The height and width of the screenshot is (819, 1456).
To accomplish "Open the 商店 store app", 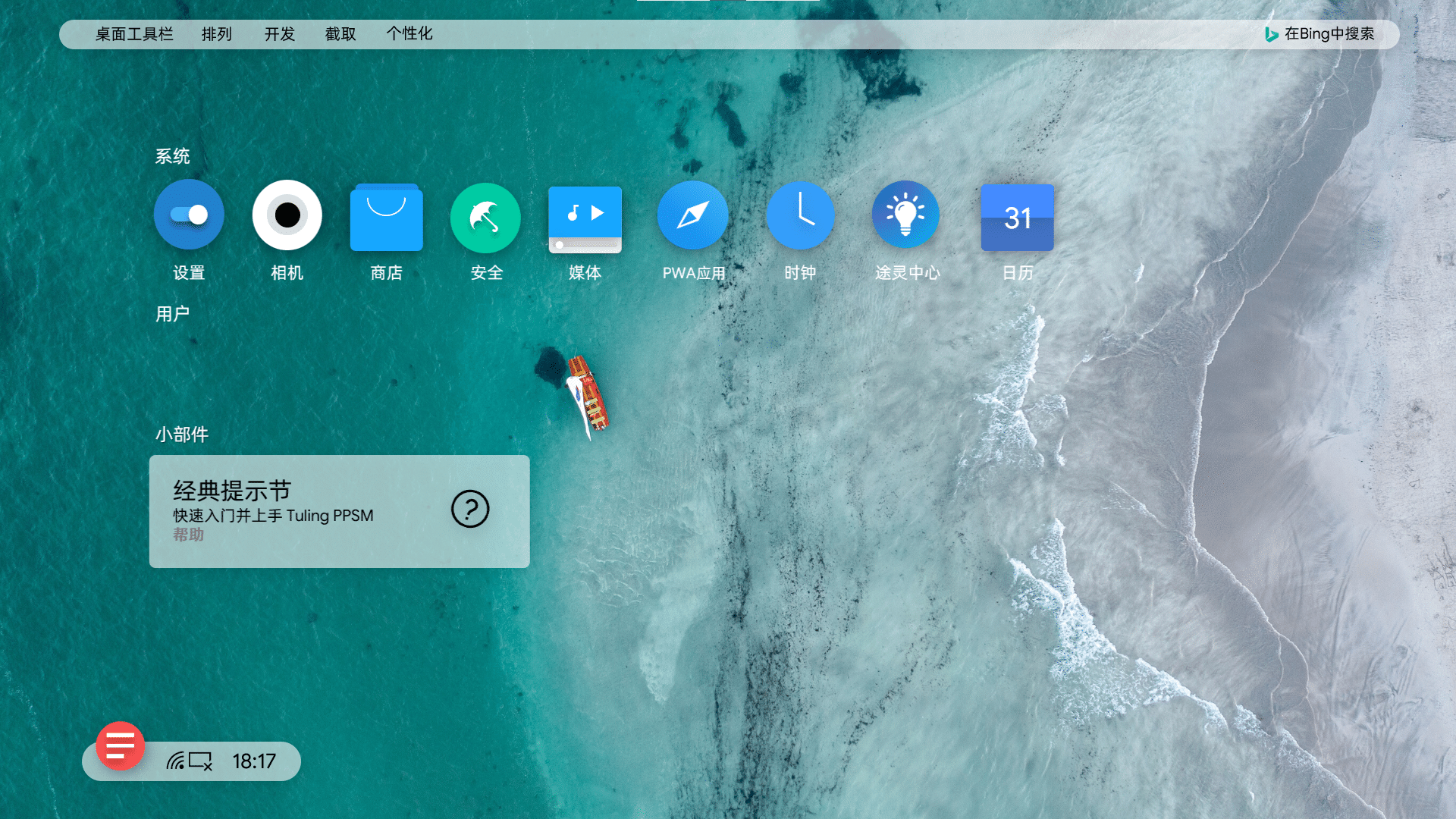I will pyautogui.click(x=387, y=217).
